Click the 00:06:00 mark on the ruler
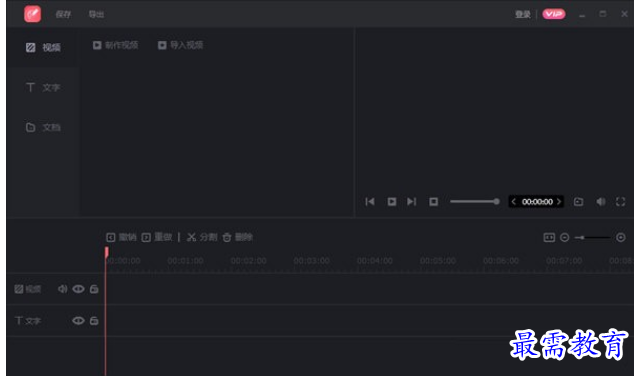 [x=501, y=261]
